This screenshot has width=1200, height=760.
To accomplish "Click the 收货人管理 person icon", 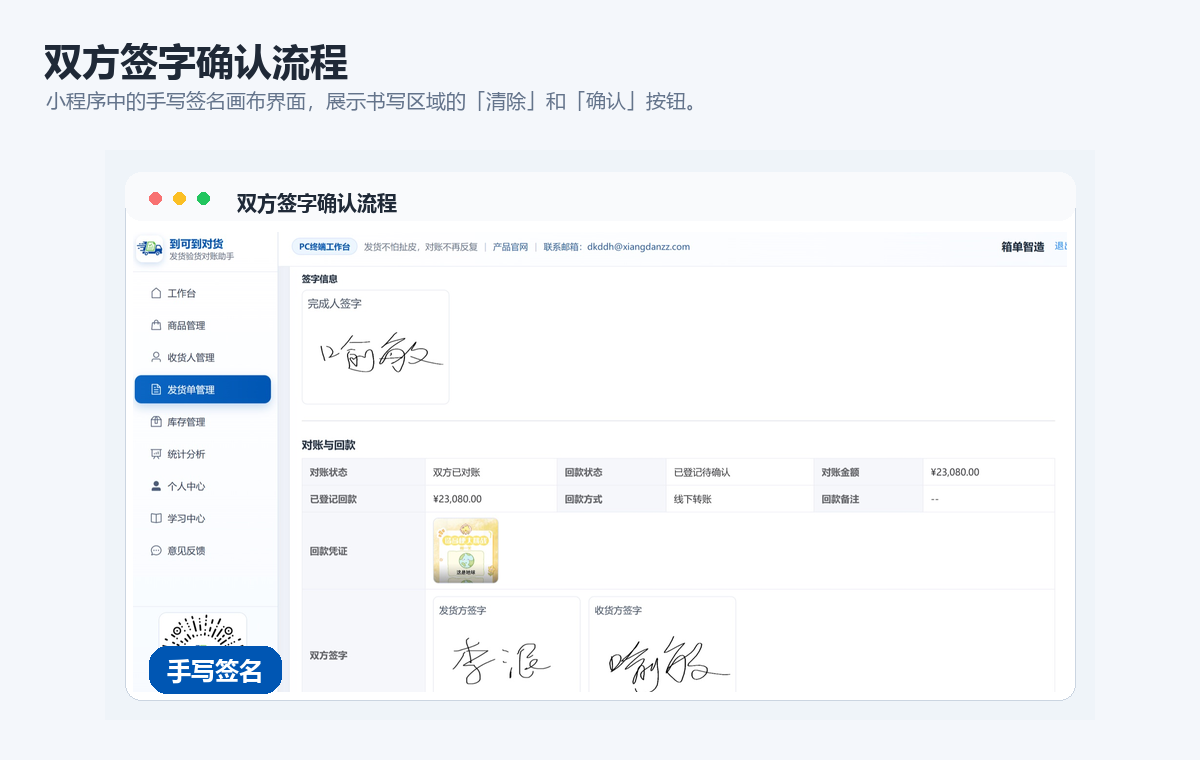I will coord(155,357).
